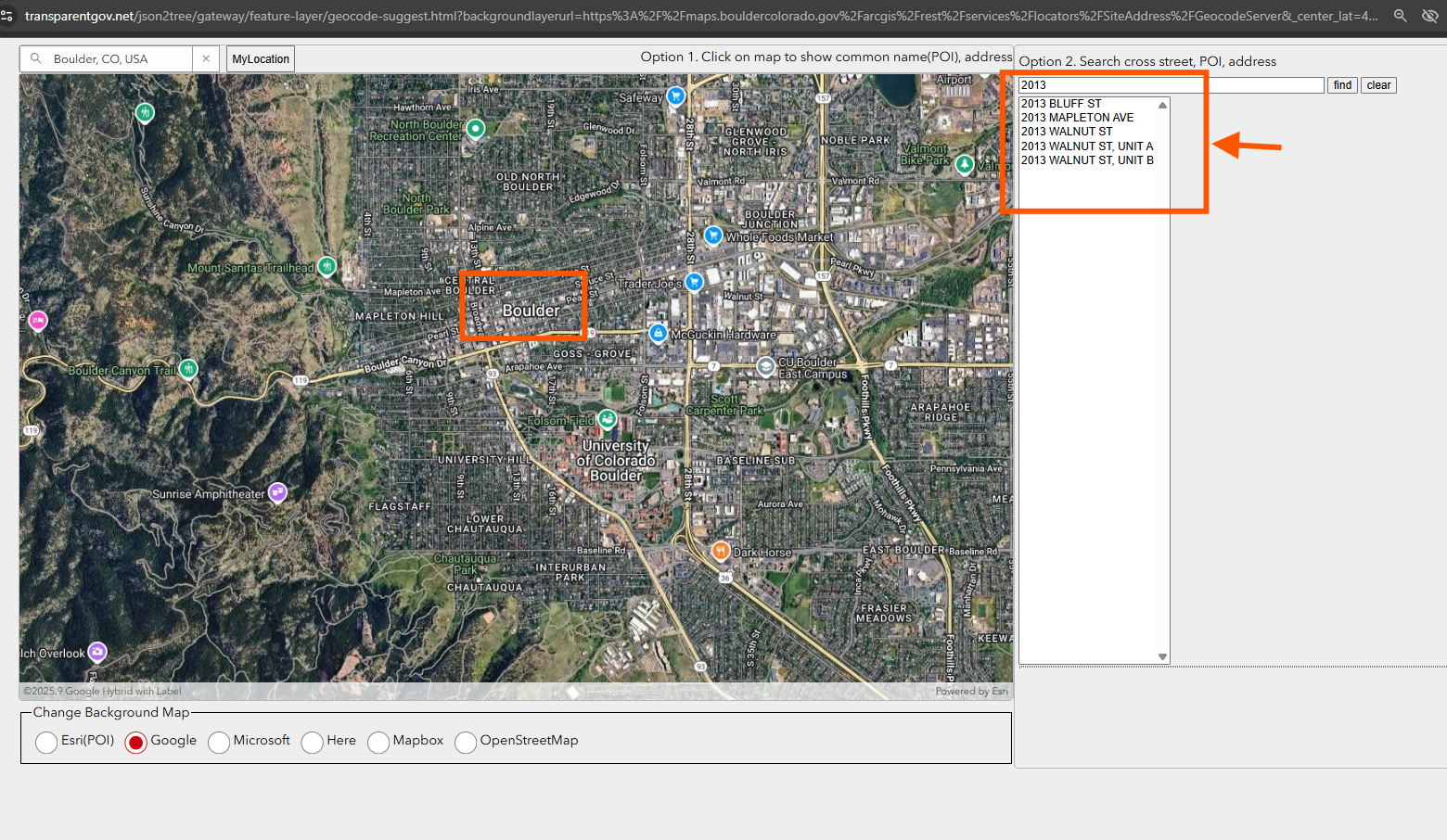Screen dimensions: 1447x840
Task: Switch background map to Microsoft
Action: point(219,742)
